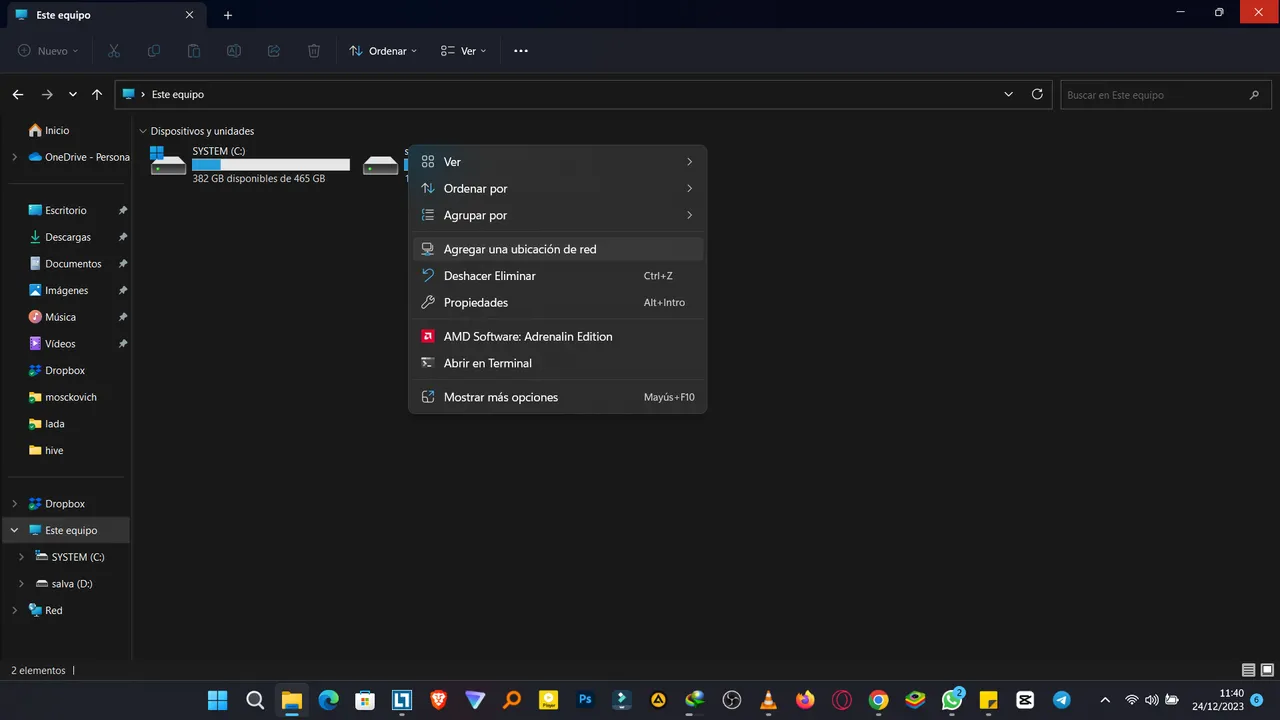Expand salva (D:) tree node
The height and width of the screenshot is (720, 1280).
(x=22, y=584)
